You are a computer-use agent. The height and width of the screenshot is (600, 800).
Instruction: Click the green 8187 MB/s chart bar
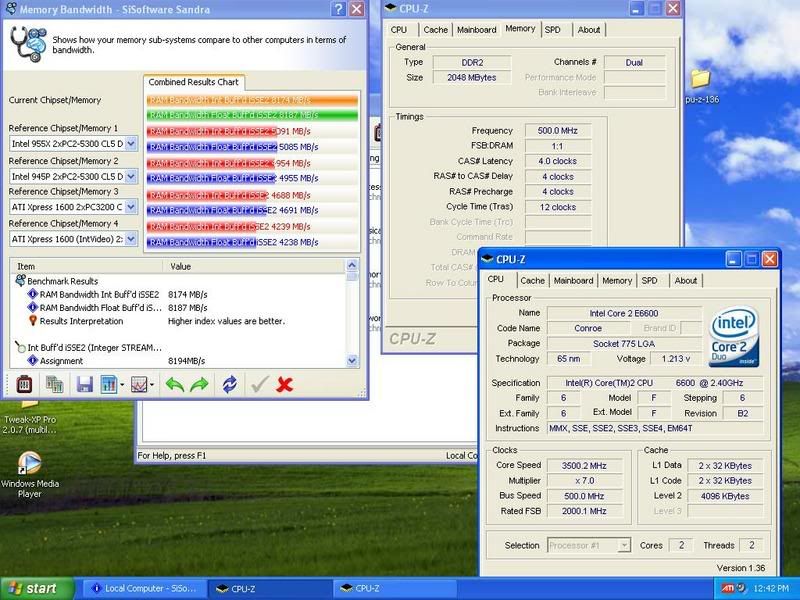pyautogui.click(x=252, y=115)
